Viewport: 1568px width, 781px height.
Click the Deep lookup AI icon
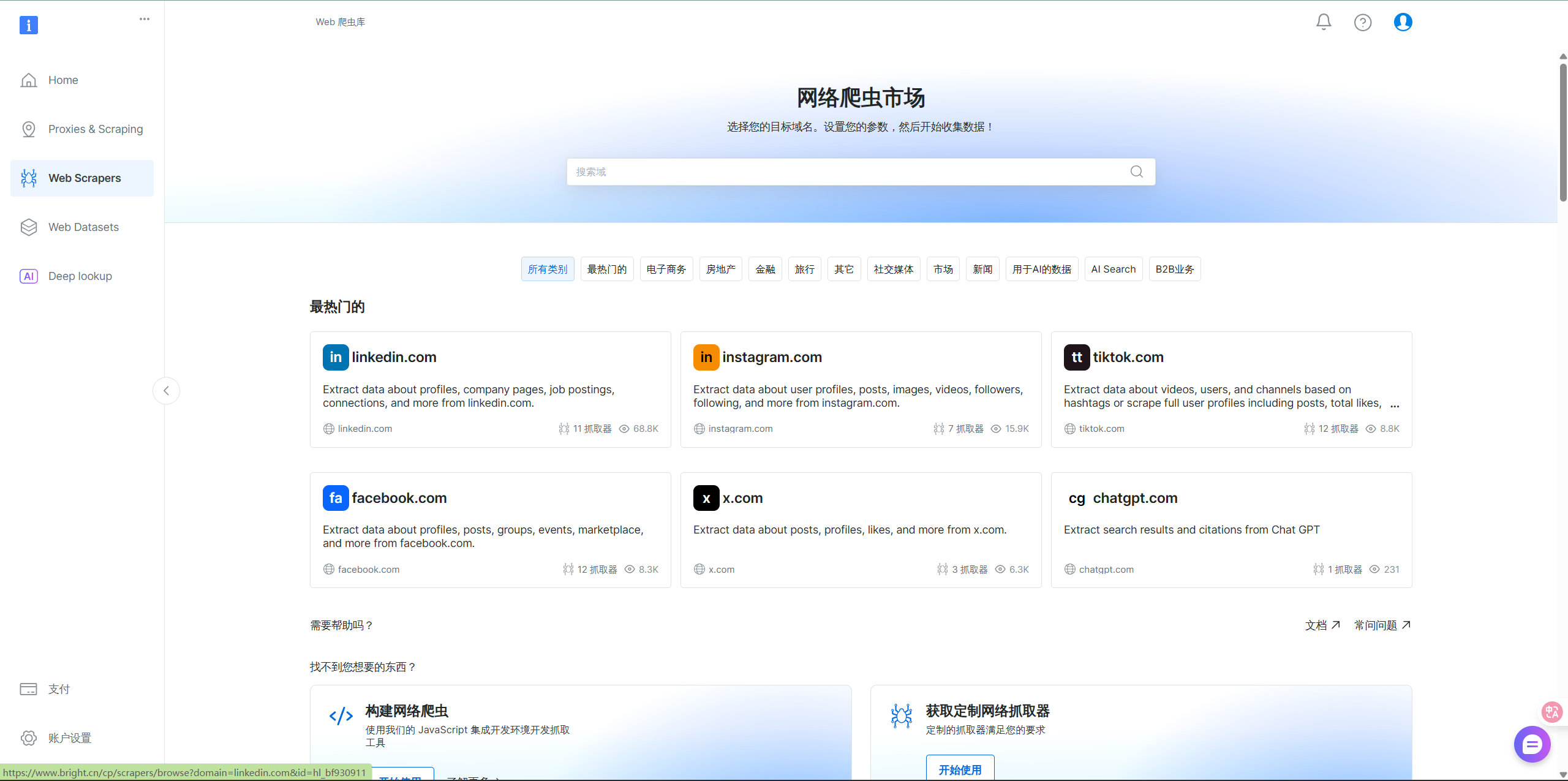point(29,276)
